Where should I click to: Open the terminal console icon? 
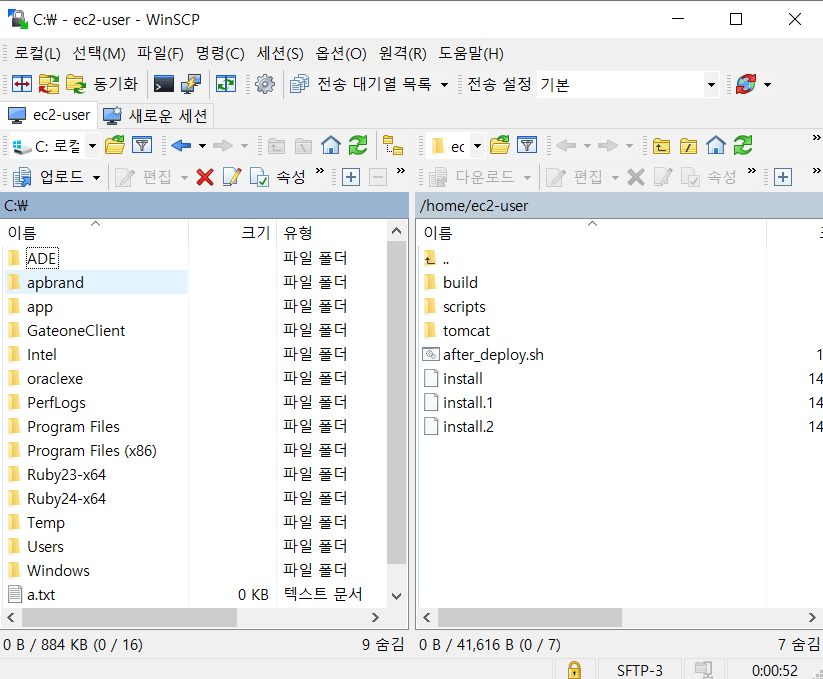pos(163,84)
